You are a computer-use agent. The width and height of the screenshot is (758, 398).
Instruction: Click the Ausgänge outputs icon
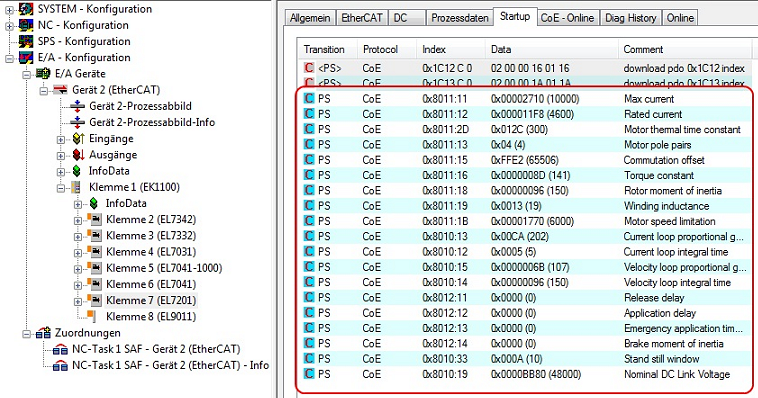[x=78, y=155]
